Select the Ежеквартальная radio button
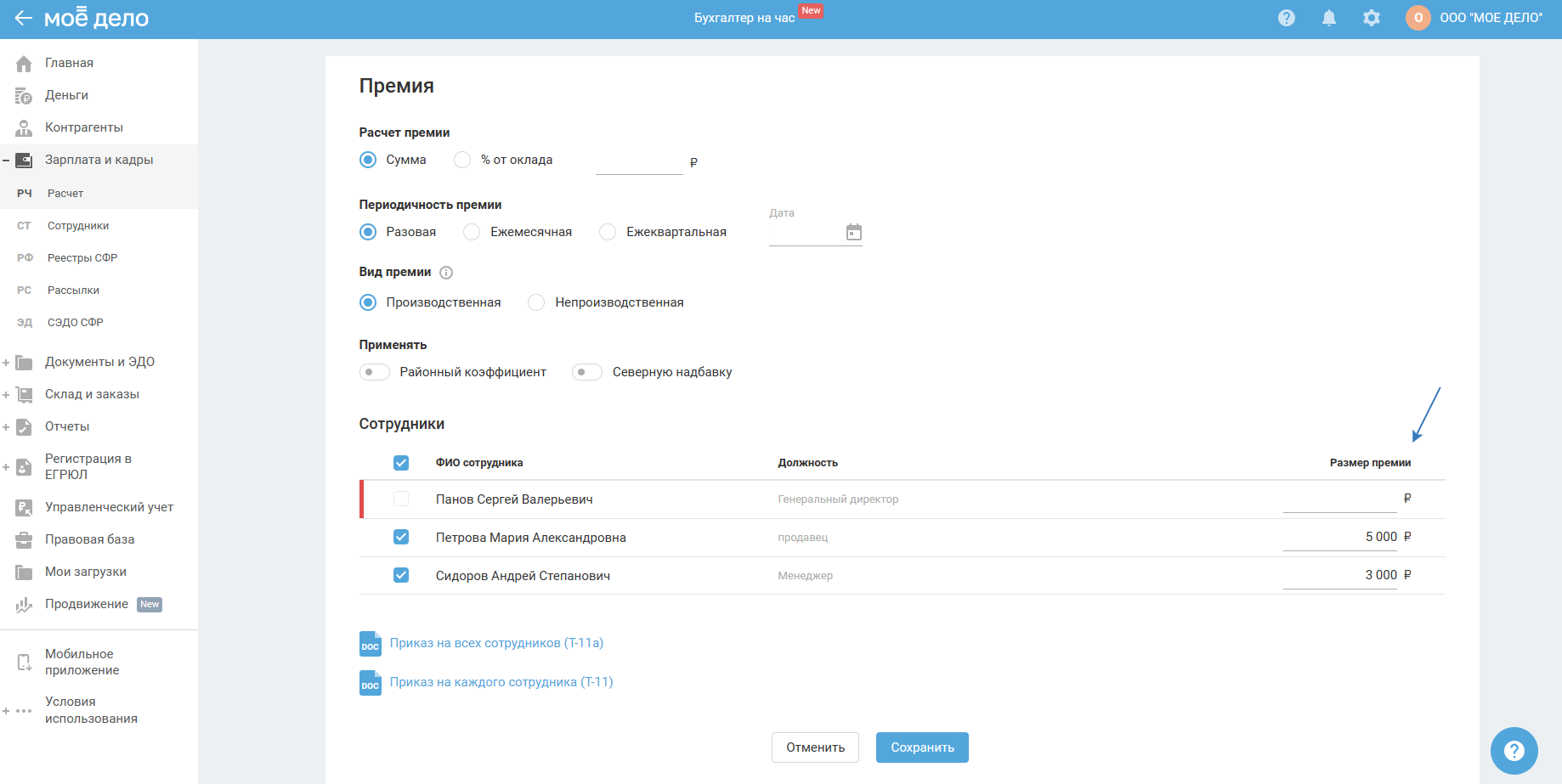Screen dimensions: 1562x784 click(x=608, y=232)
